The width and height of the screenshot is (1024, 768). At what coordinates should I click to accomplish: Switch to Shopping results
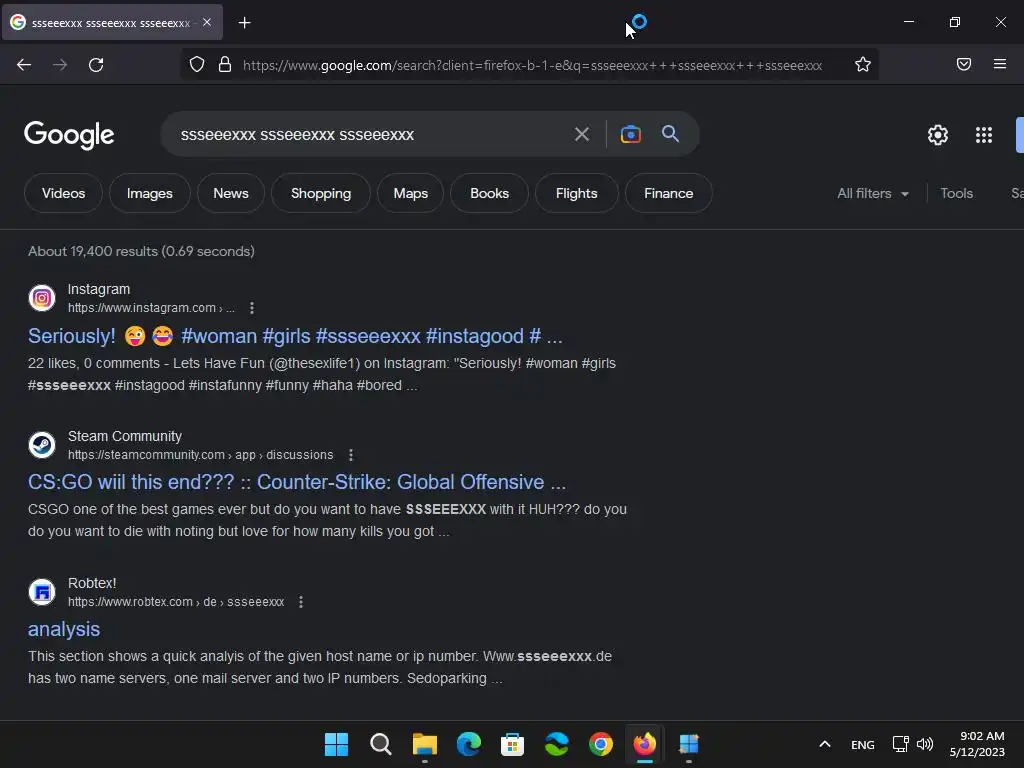(x=321, y=193)
